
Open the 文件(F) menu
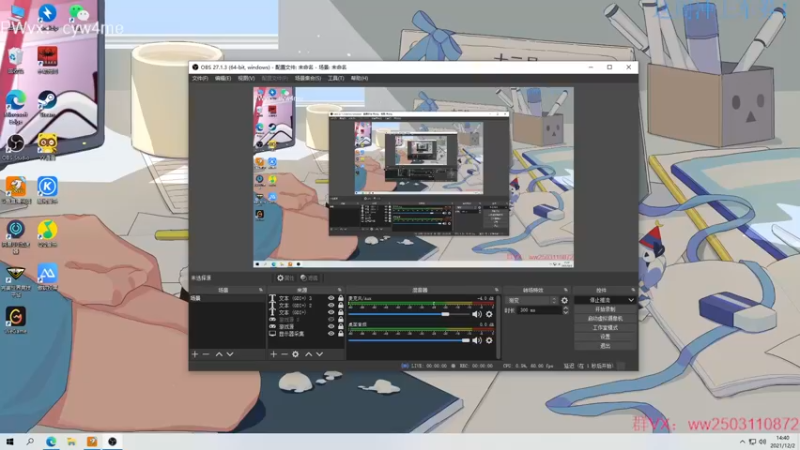[x=200, y=79]
